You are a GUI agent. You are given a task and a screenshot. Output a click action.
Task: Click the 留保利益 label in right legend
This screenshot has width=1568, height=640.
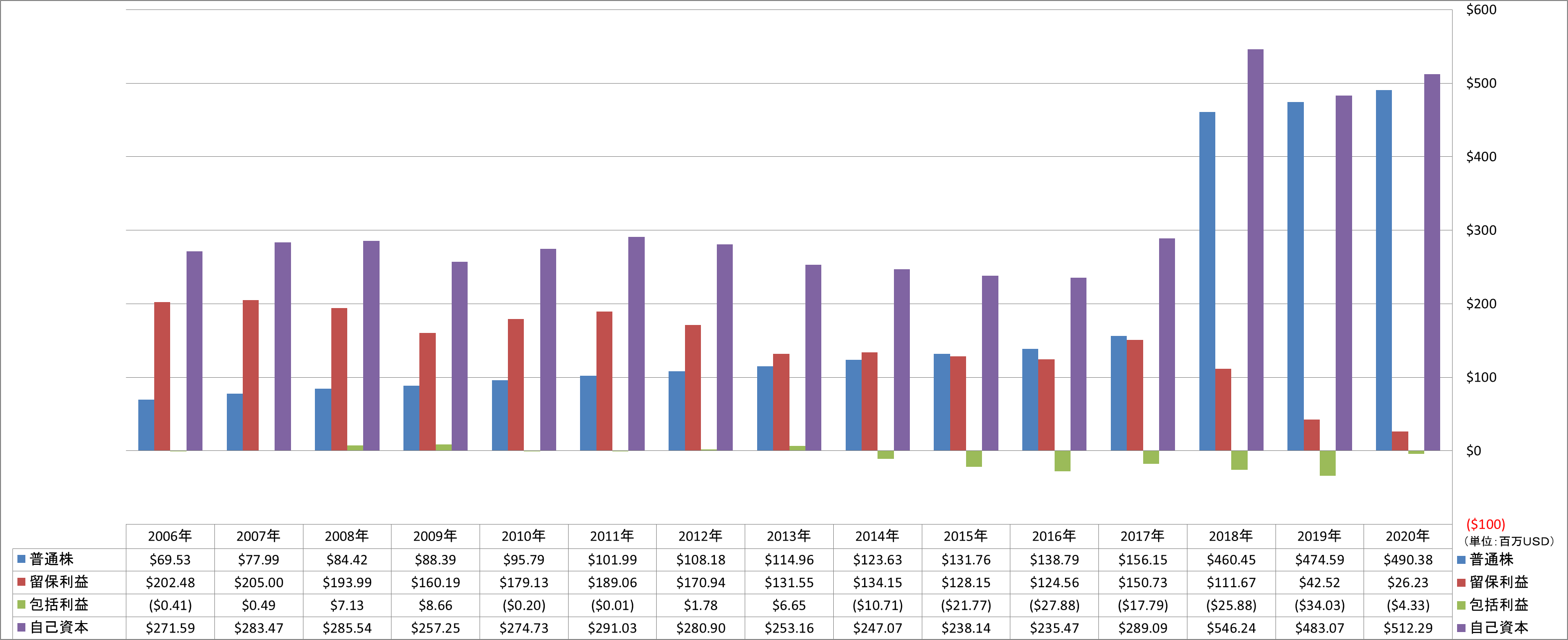pos(1499,582)
